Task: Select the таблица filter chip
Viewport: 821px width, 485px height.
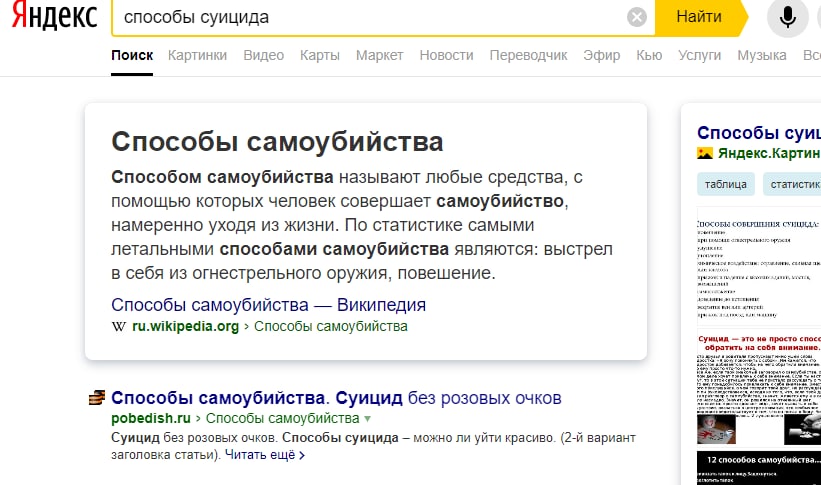Action: 726,184
